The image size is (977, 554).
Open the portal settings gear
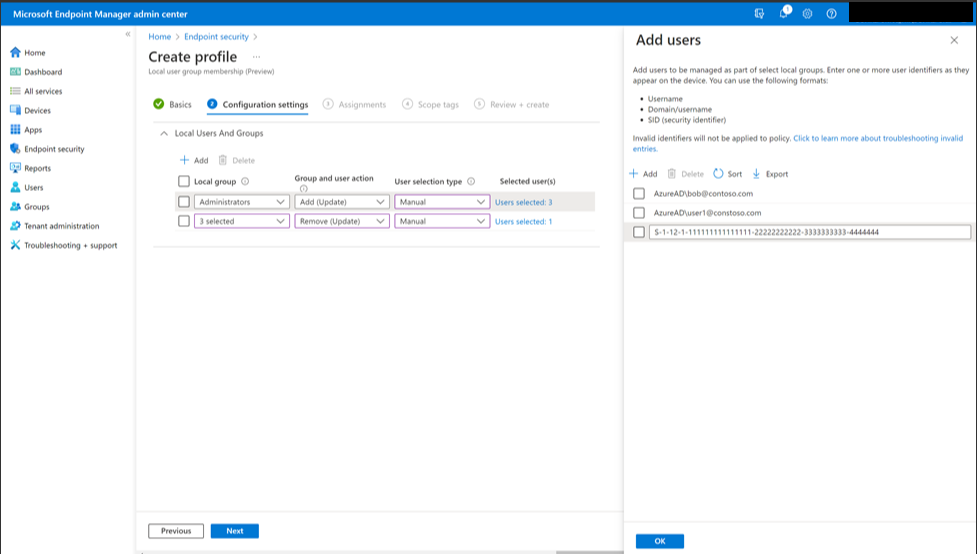[808, 14]
